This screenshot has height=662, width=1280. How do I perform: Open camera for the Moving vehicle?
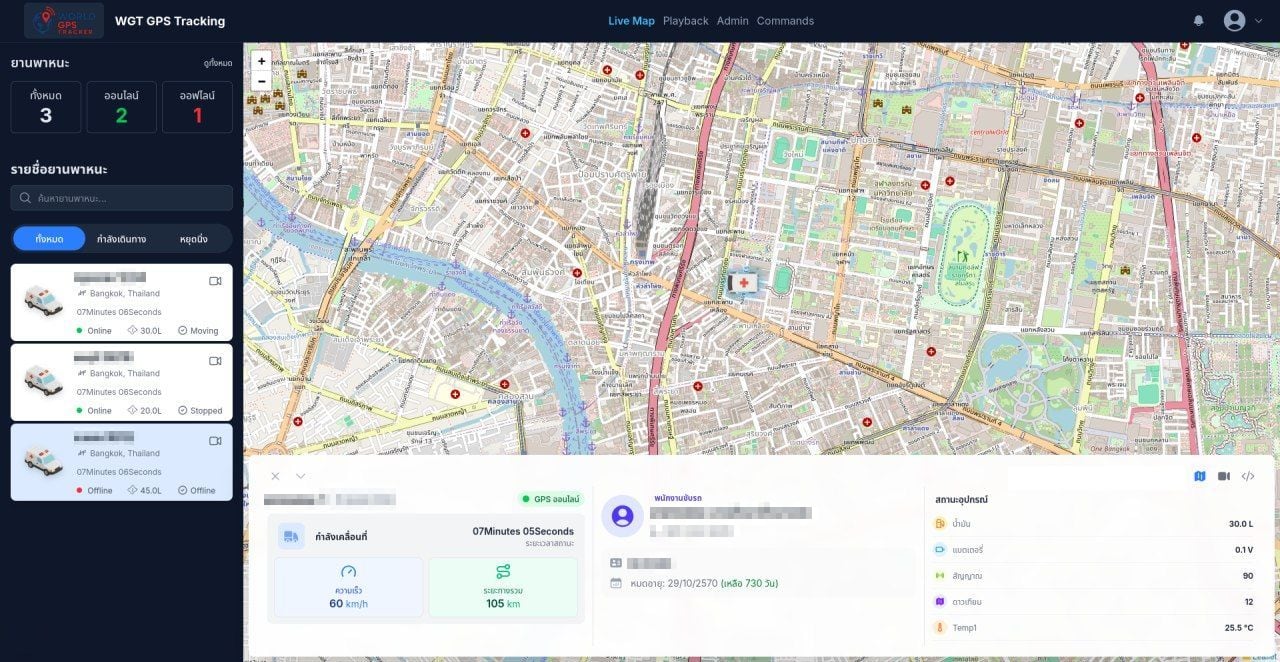215,281
